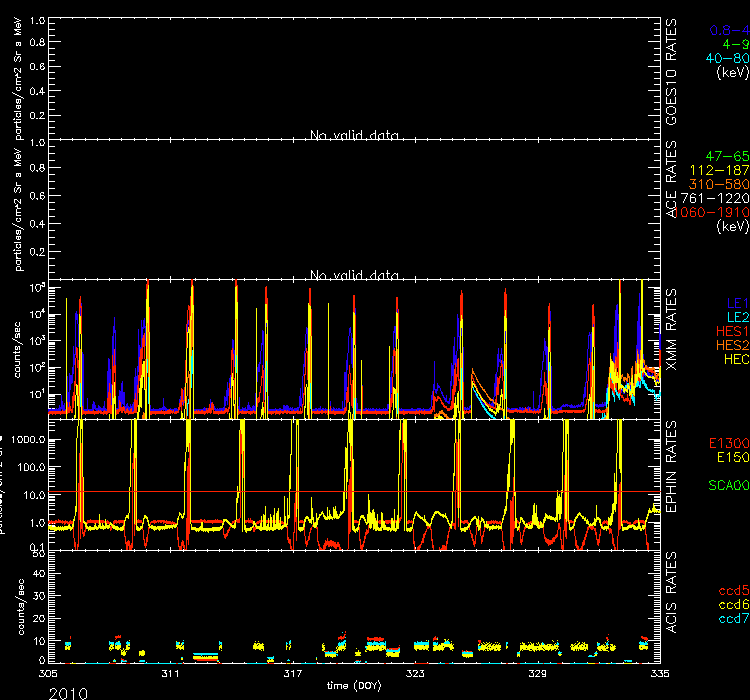Click the green 47-65 ACE legend label
The height and width of the screenshot is (700, 750).
click(x=726, y=157)
